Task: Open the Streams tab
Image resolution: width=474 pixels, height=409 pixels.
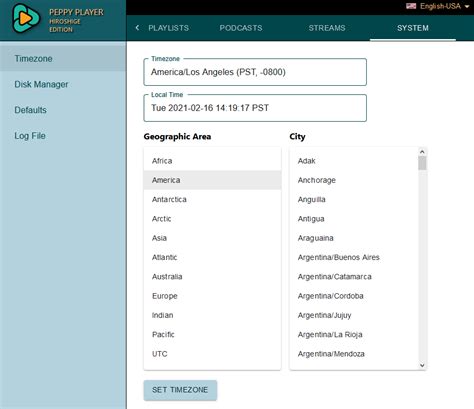Action: [x=327, y=28]
